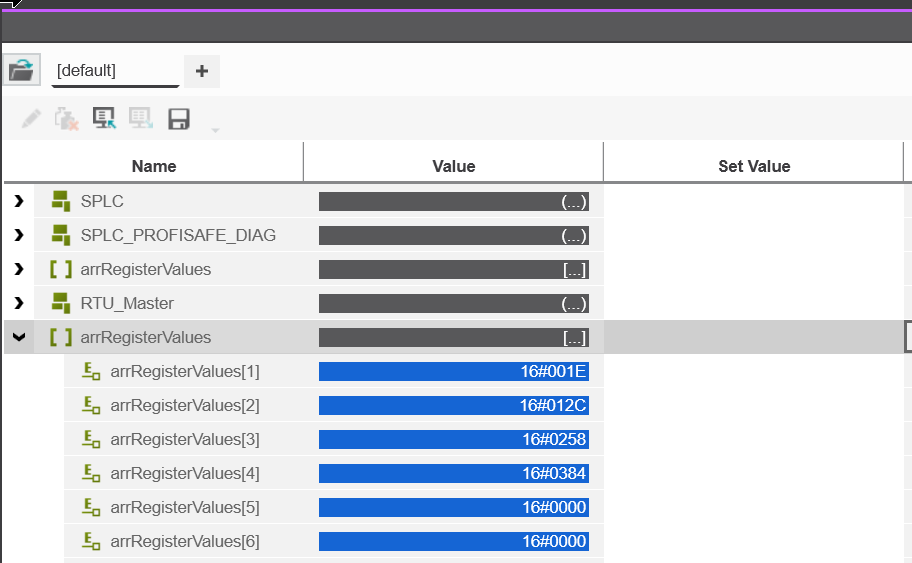The height and width of the screenshot is (563, 912).
Task: Collapse the expanded arrRegisterValues array
Action: pos(19,337)
